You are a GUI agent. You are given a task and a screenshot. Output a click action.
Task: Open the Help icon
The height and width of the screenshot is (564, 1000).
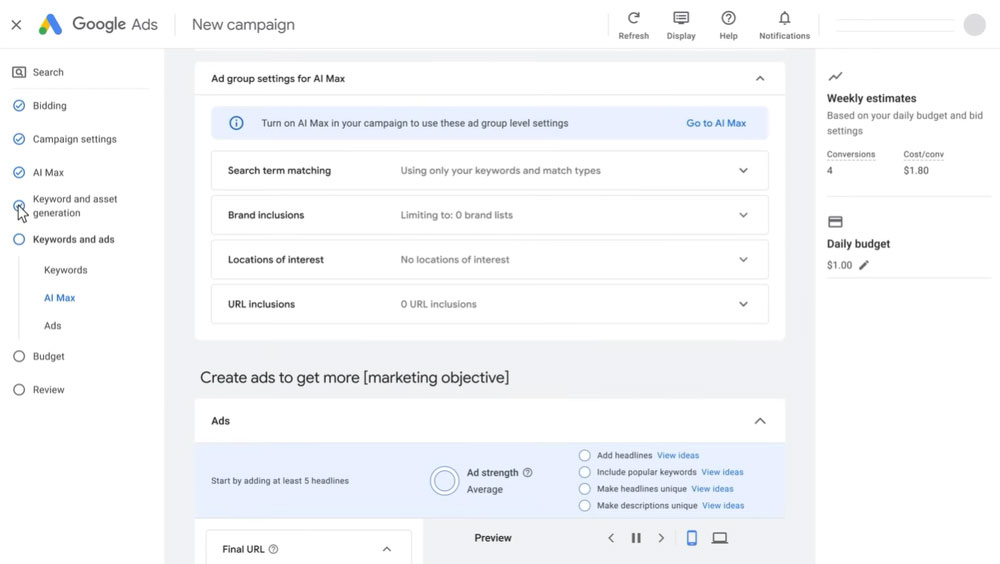click(x=728, y=18)
